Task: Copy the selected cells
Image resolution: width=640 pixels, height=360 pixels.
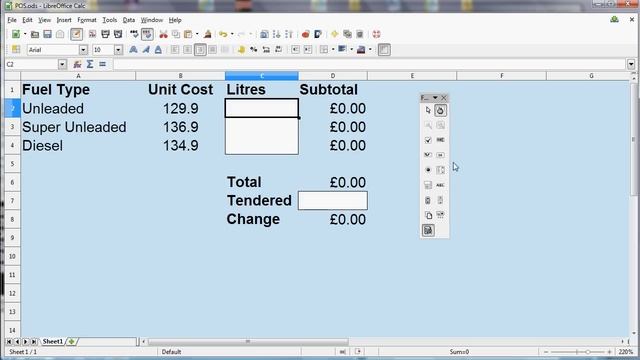Action: point(176,34)
